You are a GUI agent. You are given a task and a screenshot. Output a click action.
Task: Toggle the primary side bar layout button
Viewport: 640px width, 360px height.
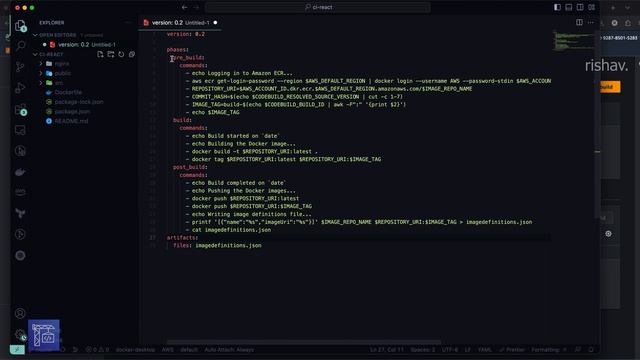(557, 7)
